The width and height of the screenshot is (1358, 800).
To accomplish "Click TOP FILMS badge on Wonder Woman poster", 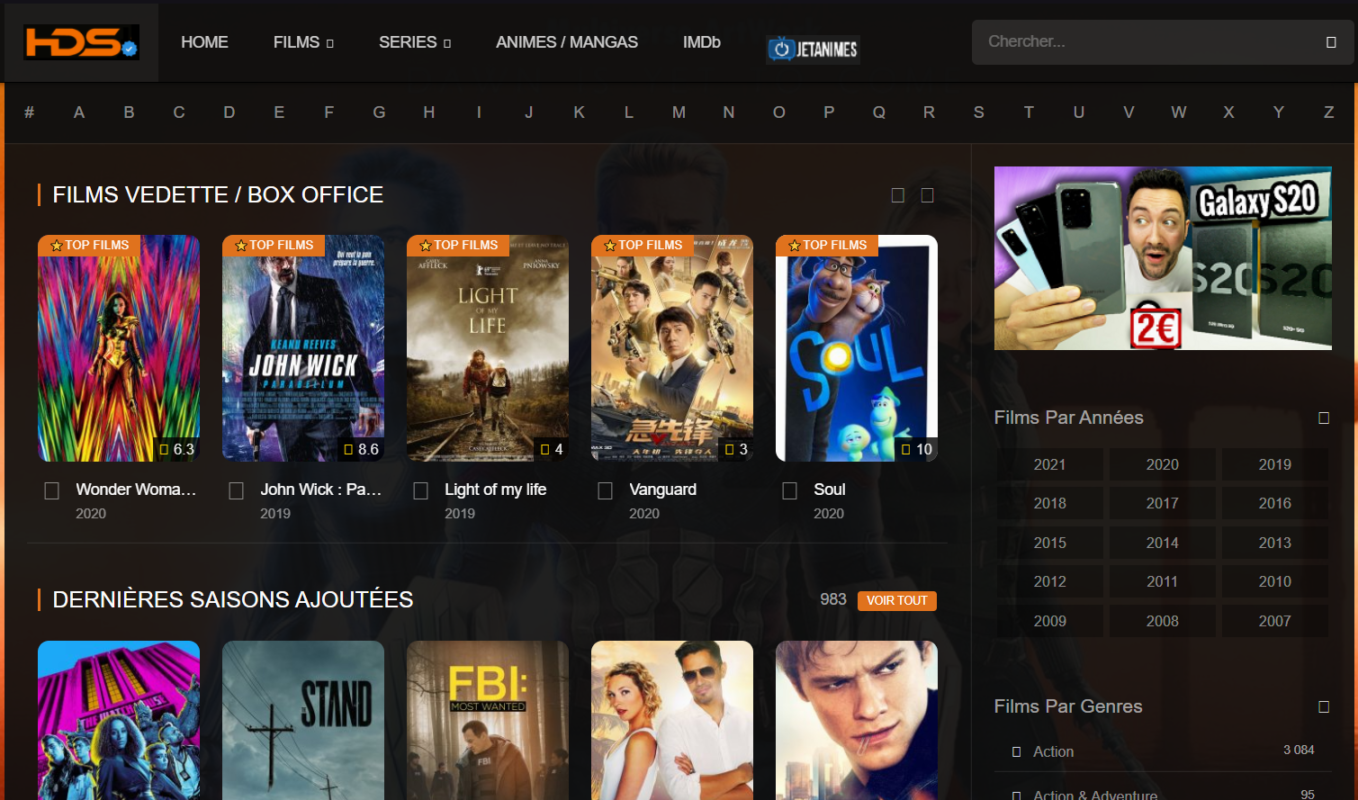I will [89, 245].
